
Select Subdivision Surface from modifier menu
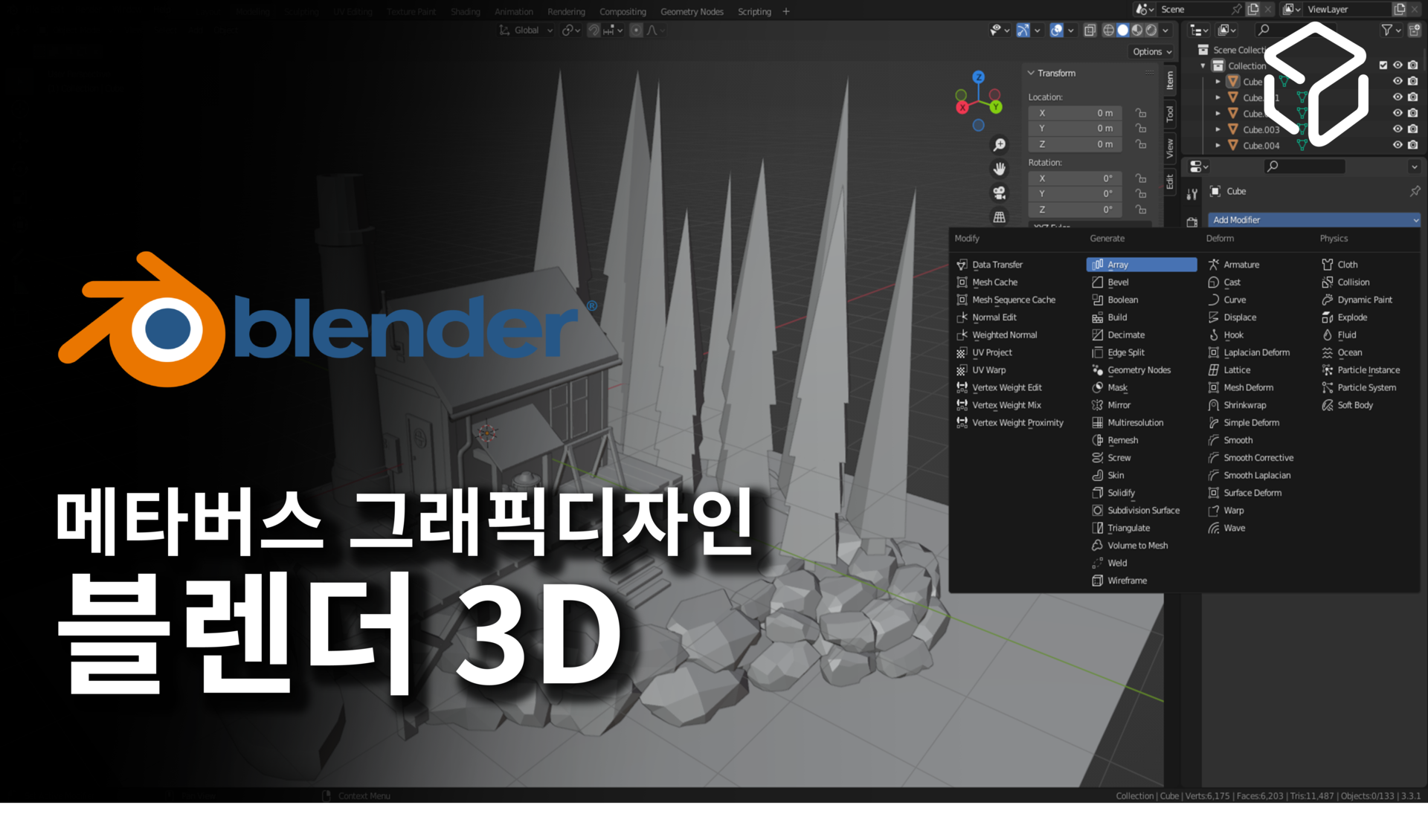pyautogui.click(x=1143, y=511)
